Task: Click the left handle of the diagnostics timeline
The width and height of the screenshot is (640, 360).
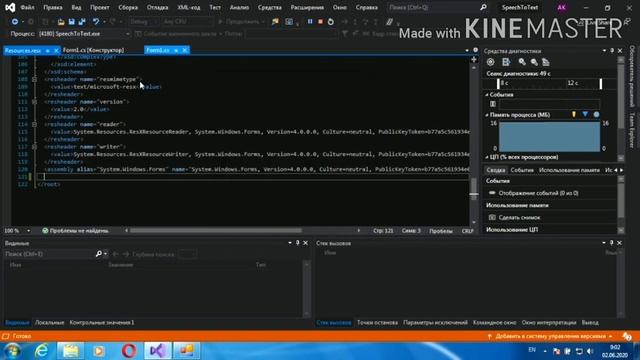Action: coord(498,84)
